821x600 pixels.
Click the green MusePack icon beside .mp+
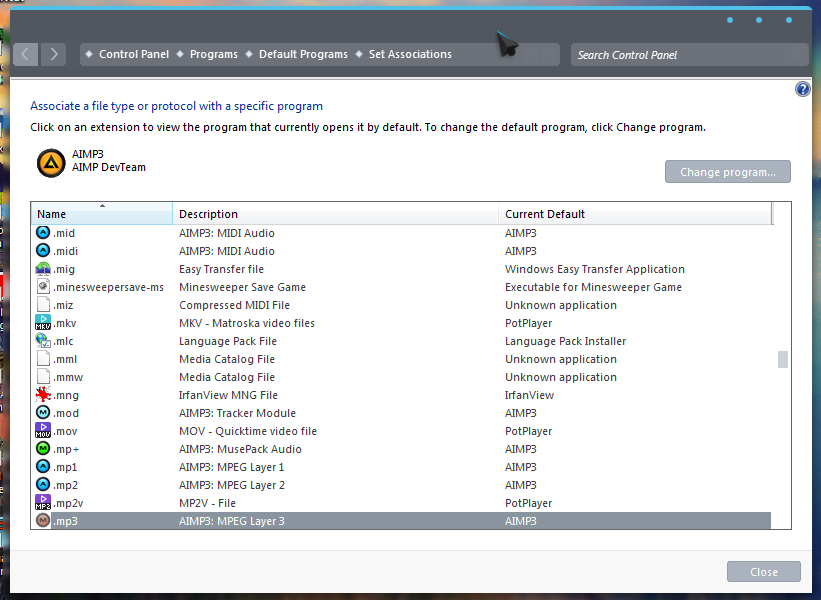tap(43, 449)
